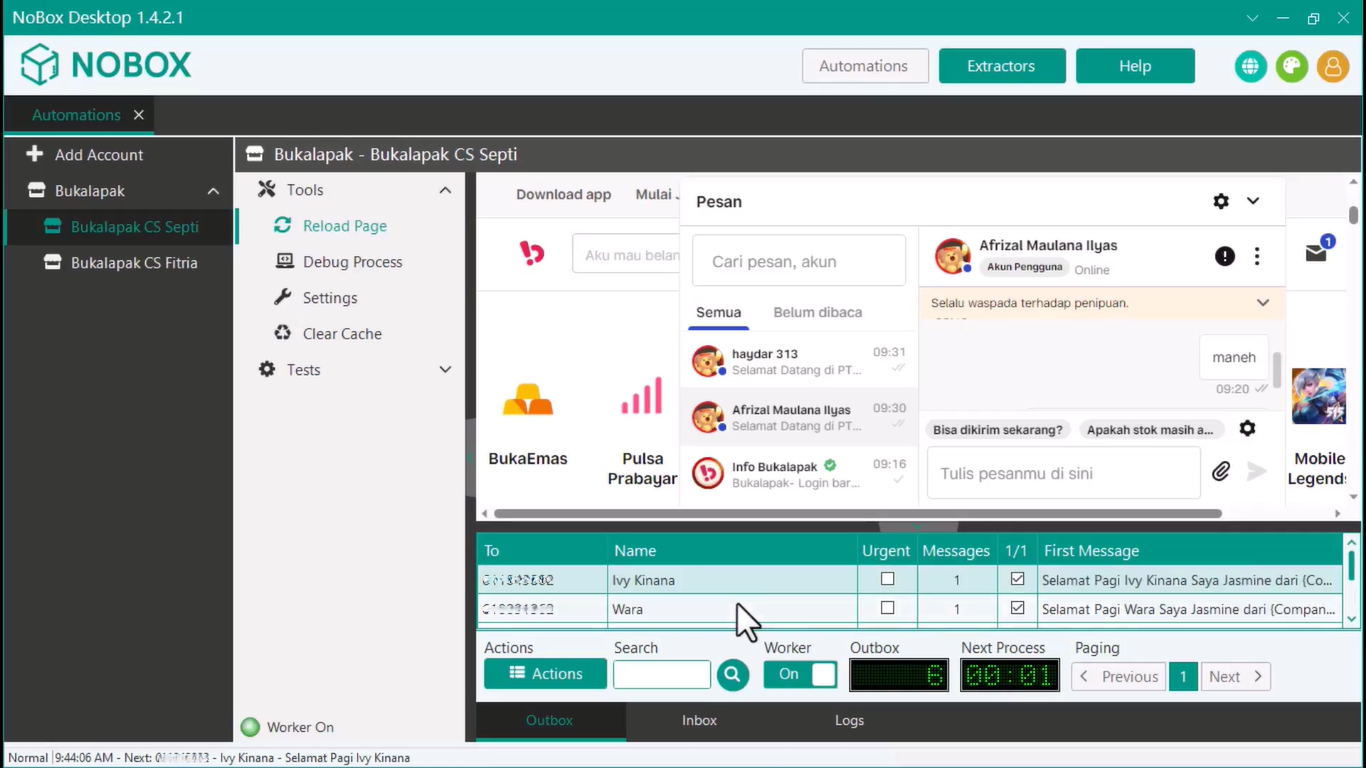Click the mail envelope notification icon
This screenshot has height=768, width=1366.
[x=1316, y=254]
